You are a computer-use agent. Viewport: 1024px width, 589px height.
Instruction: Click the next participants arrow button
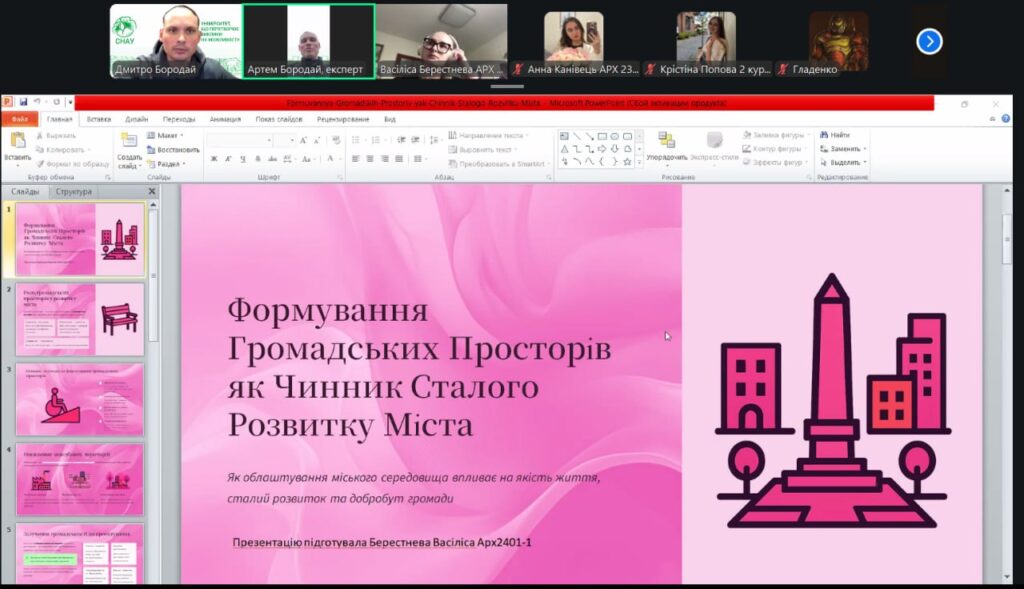coord(929,41)
